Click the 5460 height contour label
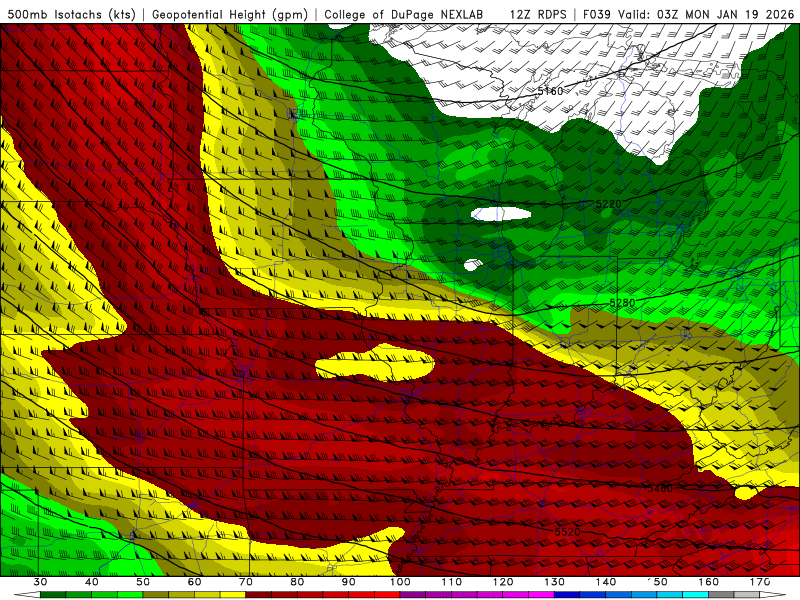 (x=660, y=489)
